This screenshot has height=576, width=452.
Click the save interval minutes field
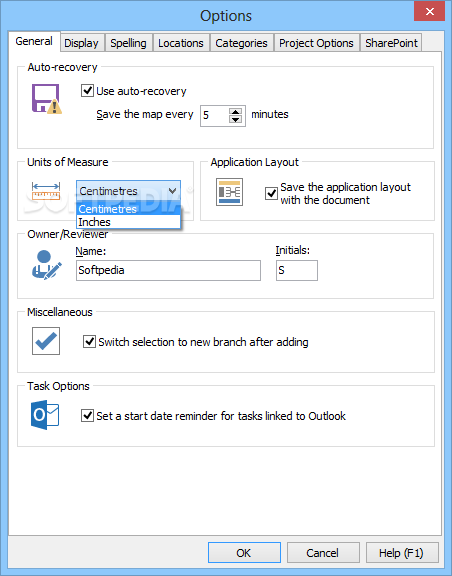[x=215, y=116]
